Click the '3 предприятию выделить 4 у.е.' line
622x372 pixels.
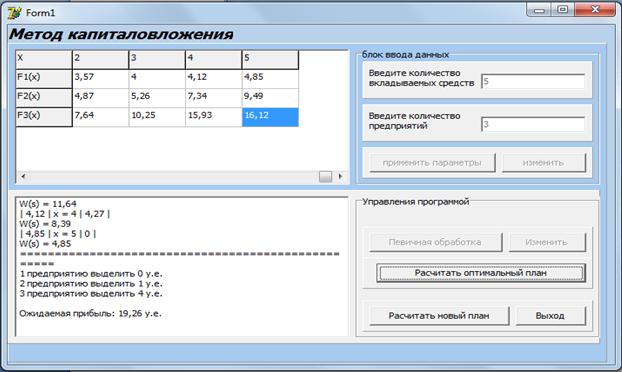tap(91, 293)
